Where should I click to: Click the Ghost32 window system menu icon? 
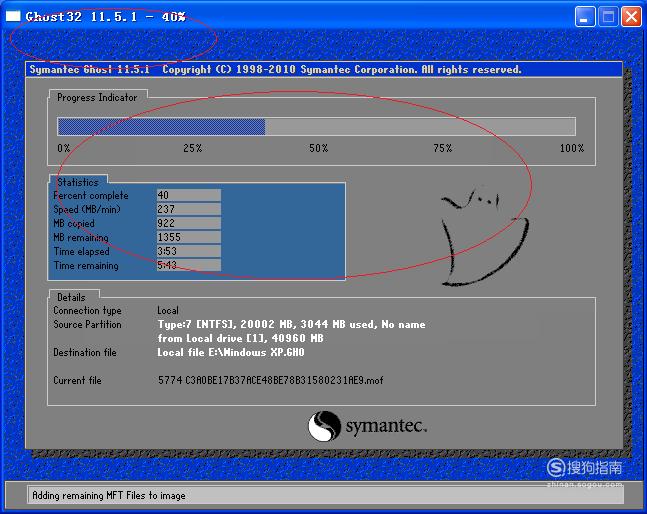[13, 16]
